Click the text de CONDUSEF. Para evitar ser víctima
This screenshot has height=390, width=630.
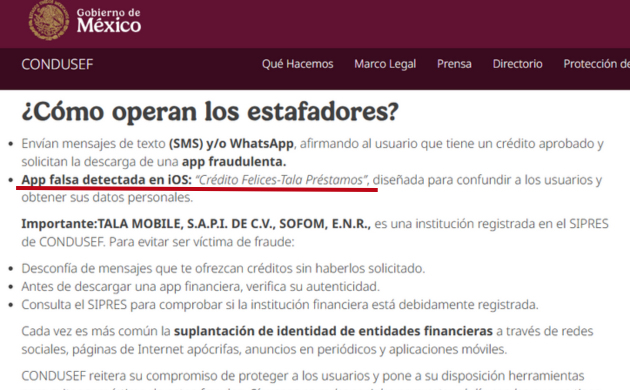(158, 242)
